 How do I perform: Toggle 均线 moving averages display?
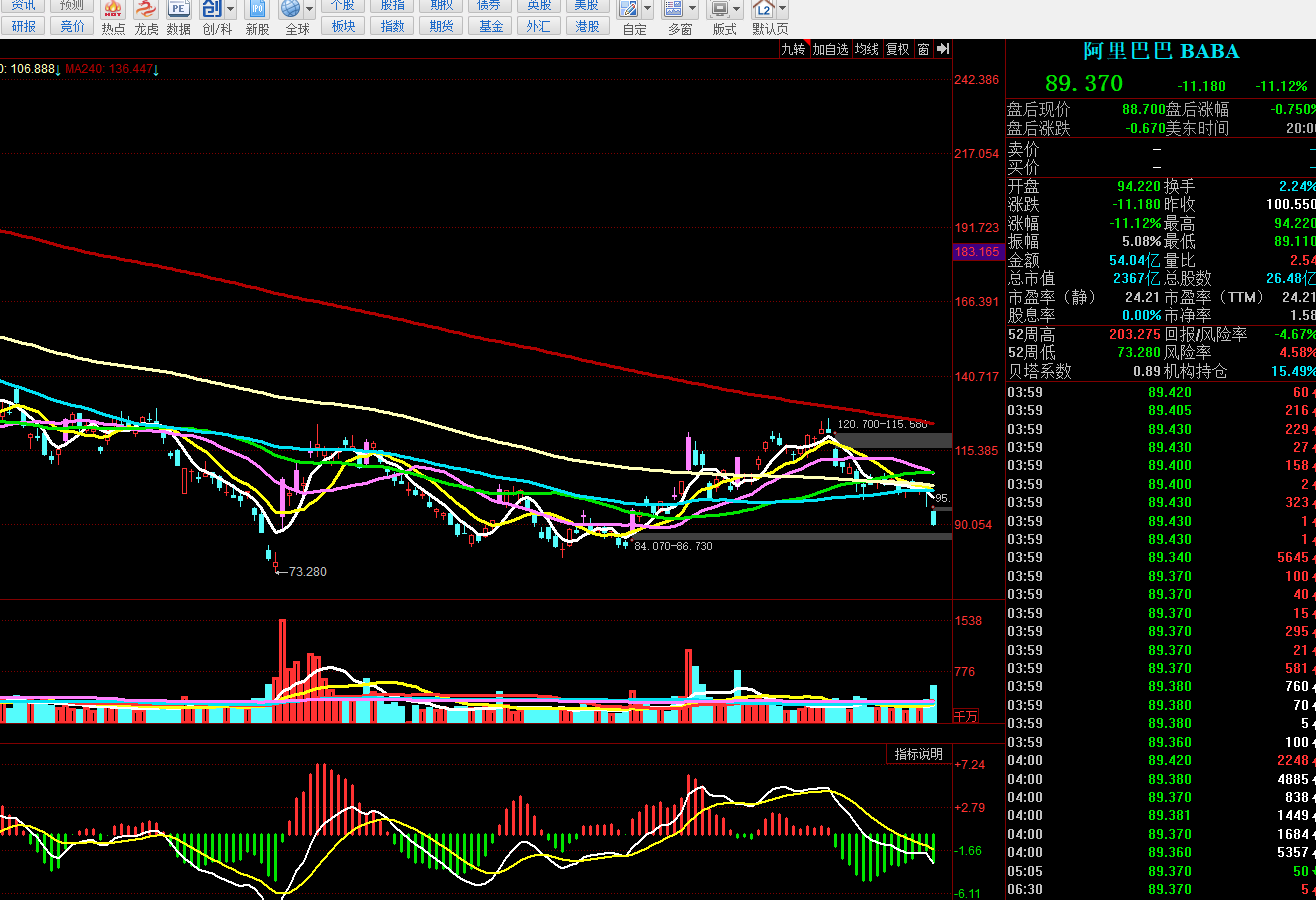866,49
